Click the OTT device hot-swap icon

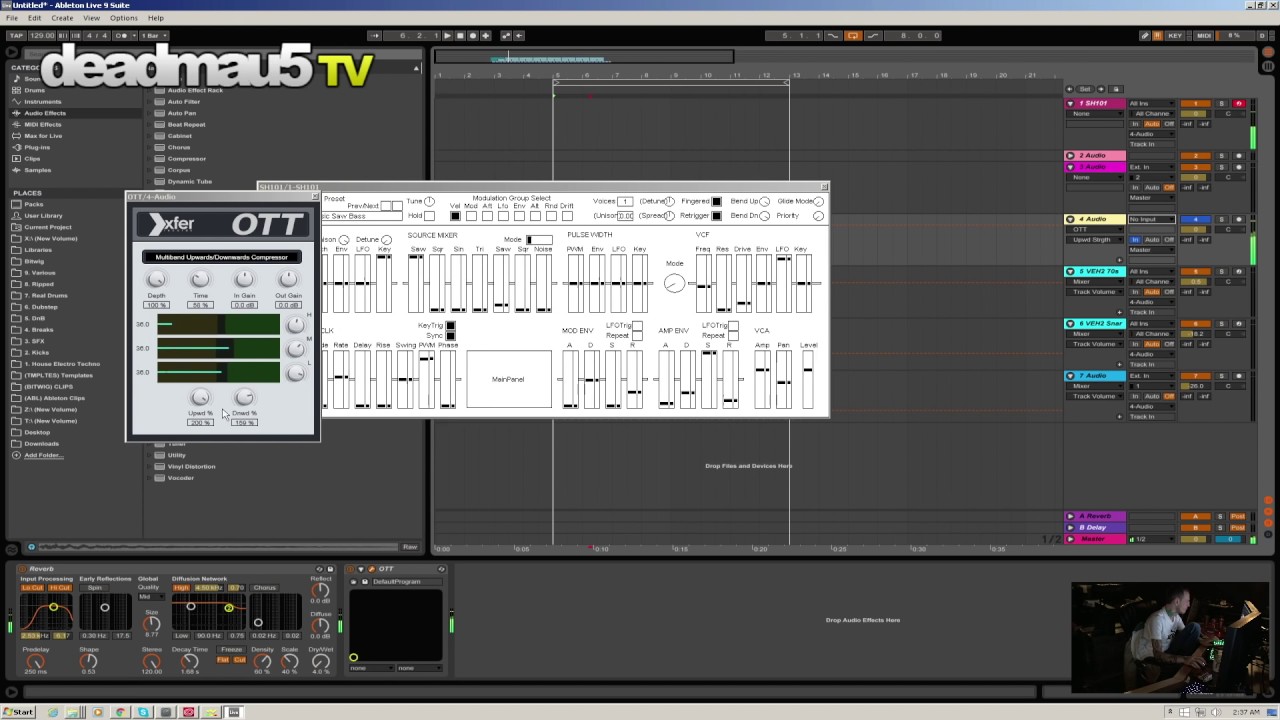(x=440, y=569)
